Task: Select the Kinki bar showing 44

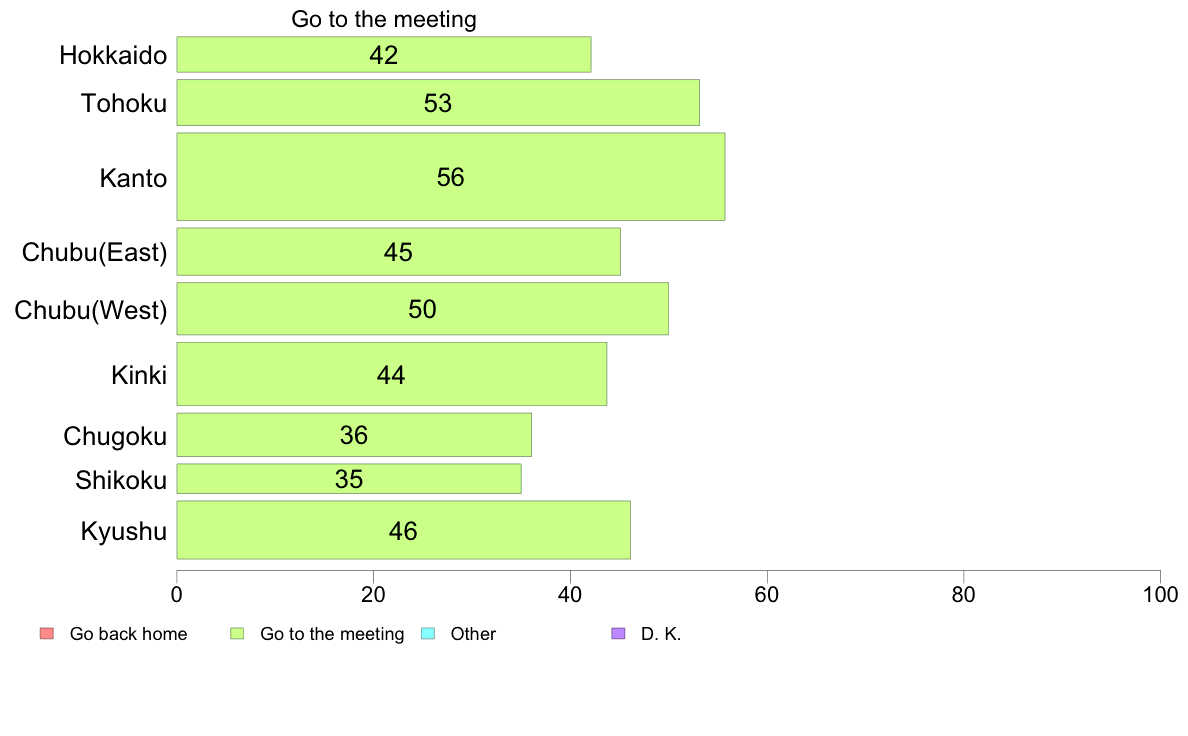Action: click(392, 374)
